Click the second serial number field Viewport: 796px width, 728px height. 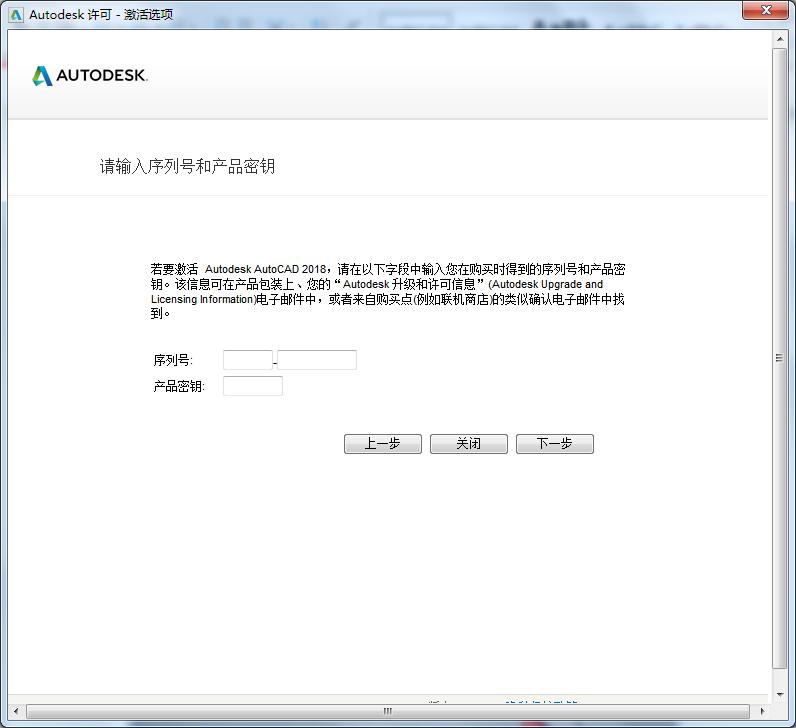point(317,360)
